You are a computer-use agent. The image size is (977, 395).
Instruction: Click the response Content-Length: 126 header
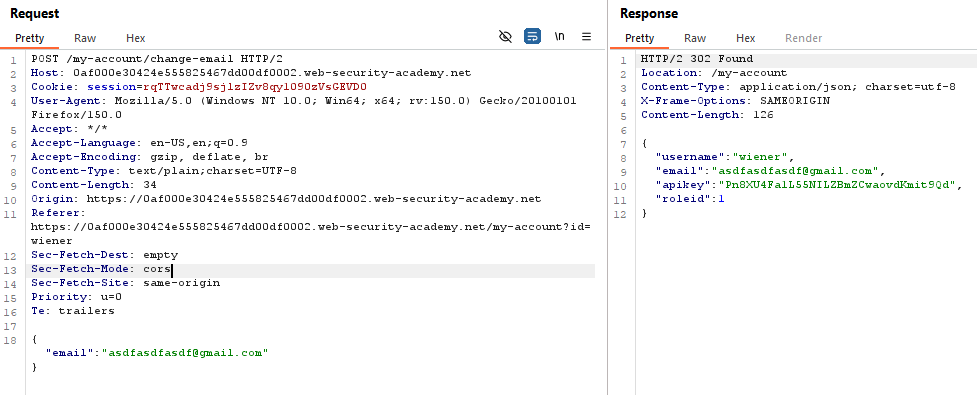tap(707, 115)
